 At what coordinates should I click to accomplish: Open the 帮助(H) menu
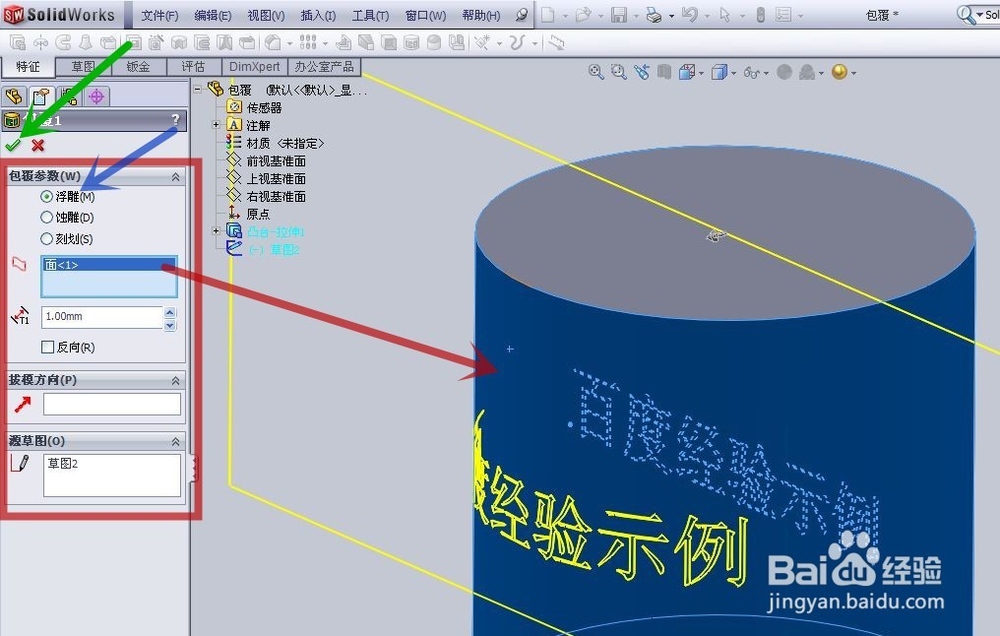click(x=481, y=15)
